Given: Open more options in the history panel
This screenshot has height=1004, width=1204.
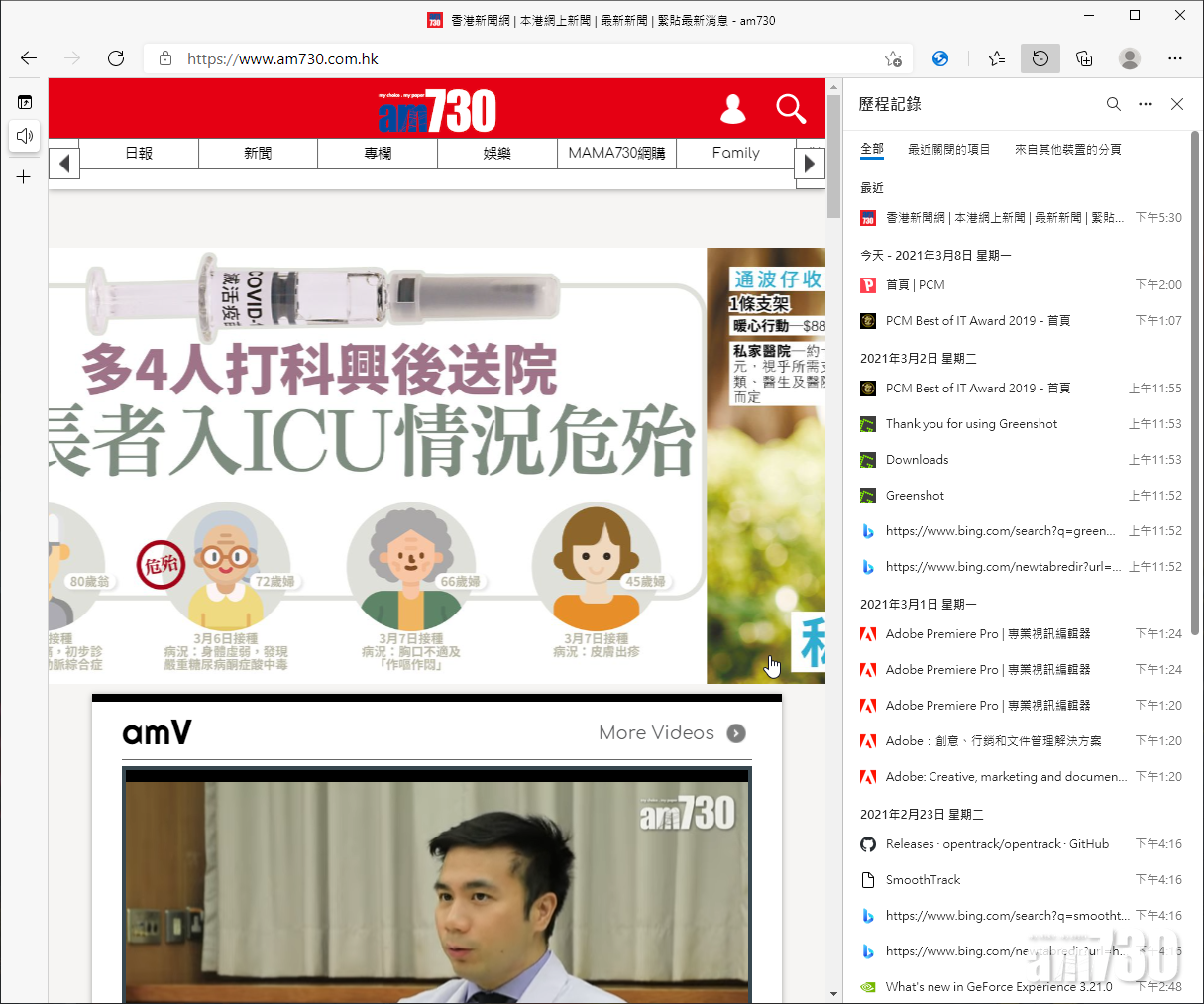Looking at the screenshot, I should coord(1146,104).
